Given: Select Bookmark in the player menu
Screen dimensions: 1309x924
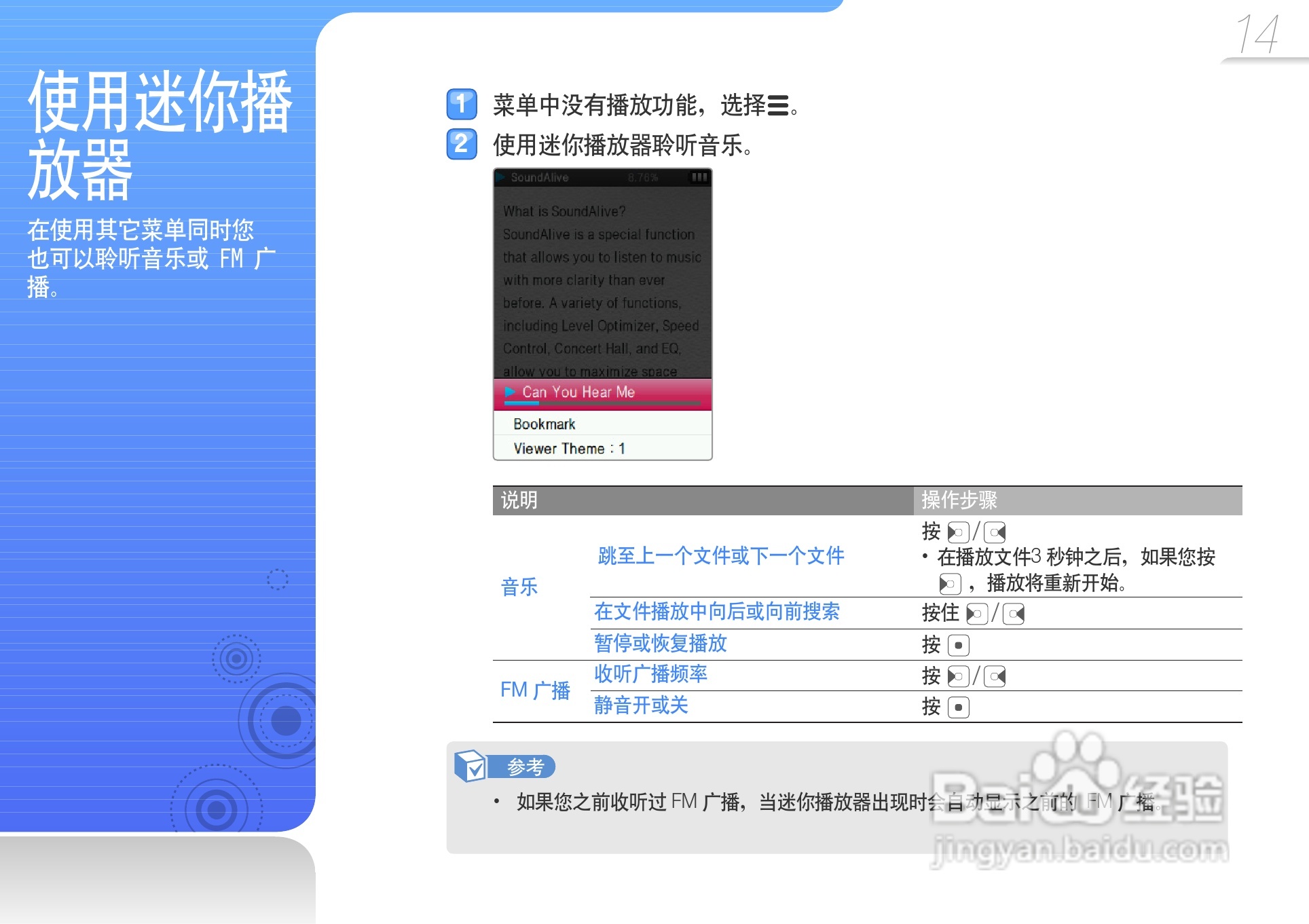Looking at the screenshot, I should pos(545,424).
